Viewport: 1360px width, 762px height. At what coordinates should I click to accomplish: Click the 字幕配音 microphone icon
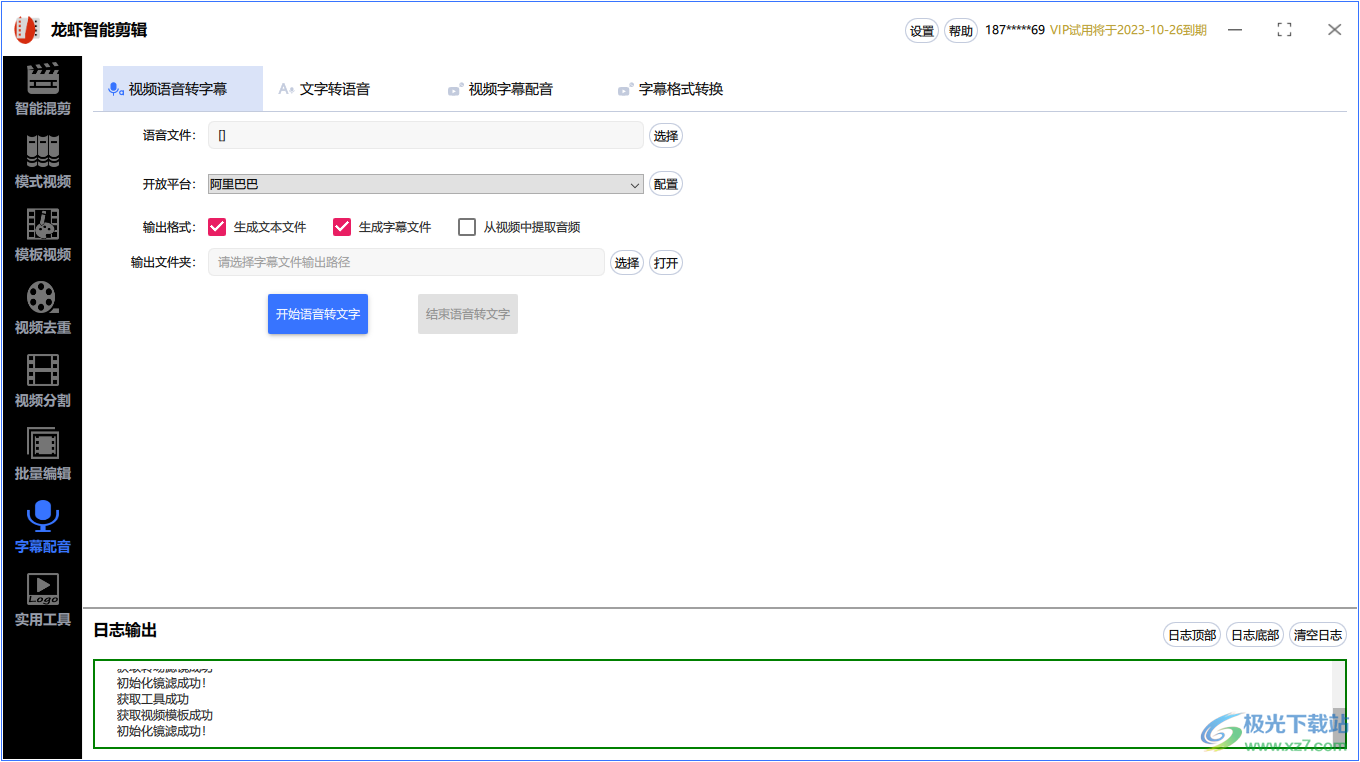pos(42,517)
